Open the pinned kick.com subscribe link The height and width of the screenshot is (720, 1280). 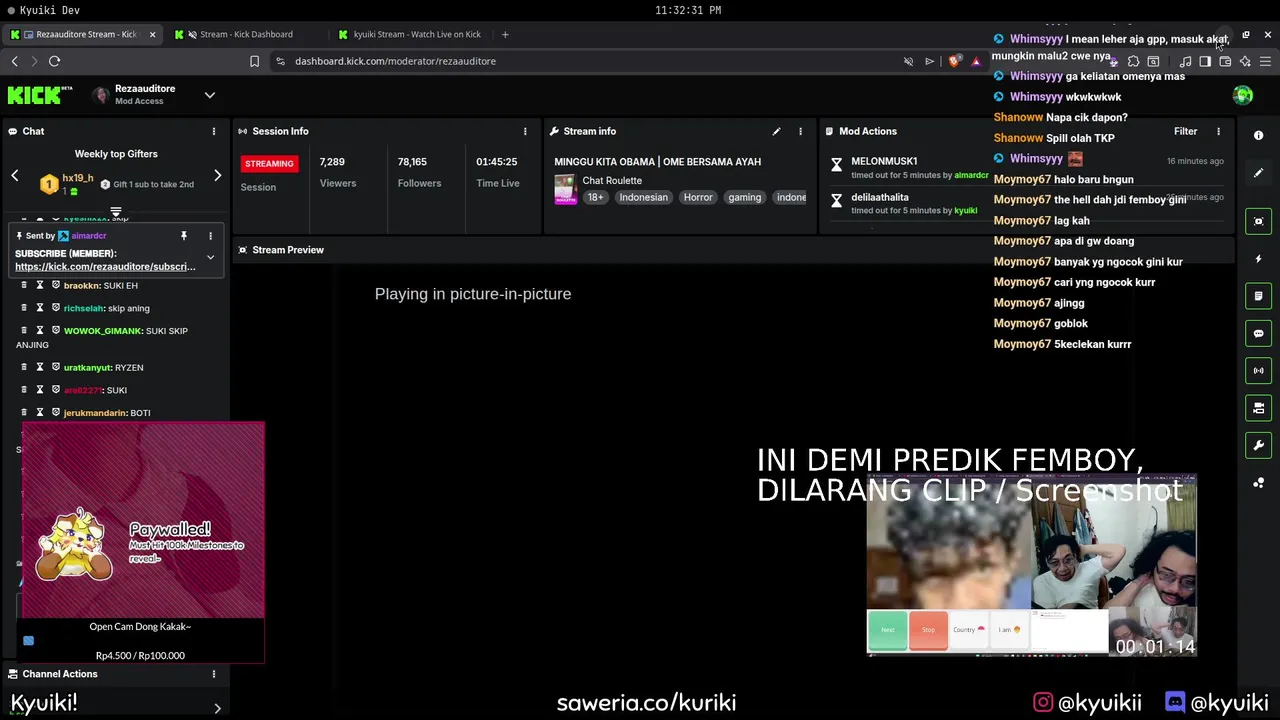click(x=105, y=267)
